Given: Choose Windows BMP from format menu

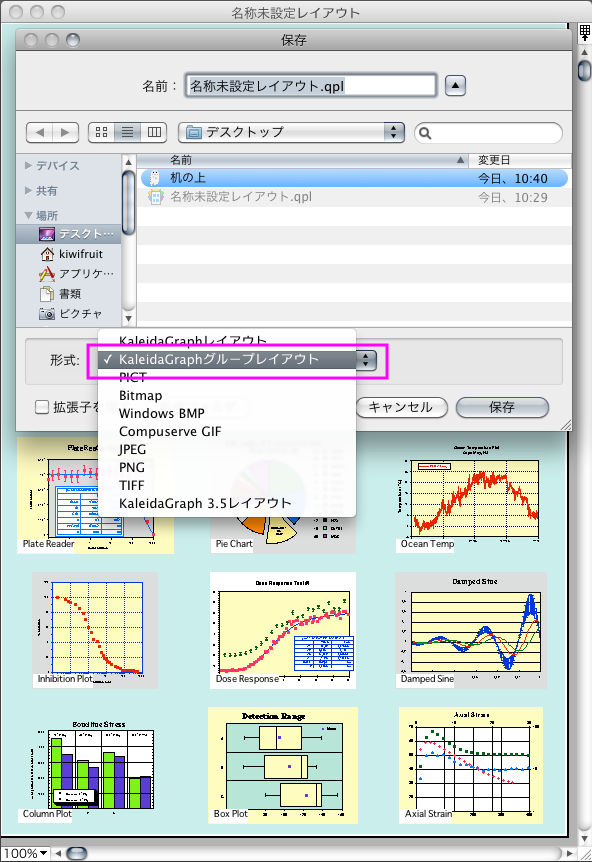Looking at the screenshot, I should (x=162, y=413).
